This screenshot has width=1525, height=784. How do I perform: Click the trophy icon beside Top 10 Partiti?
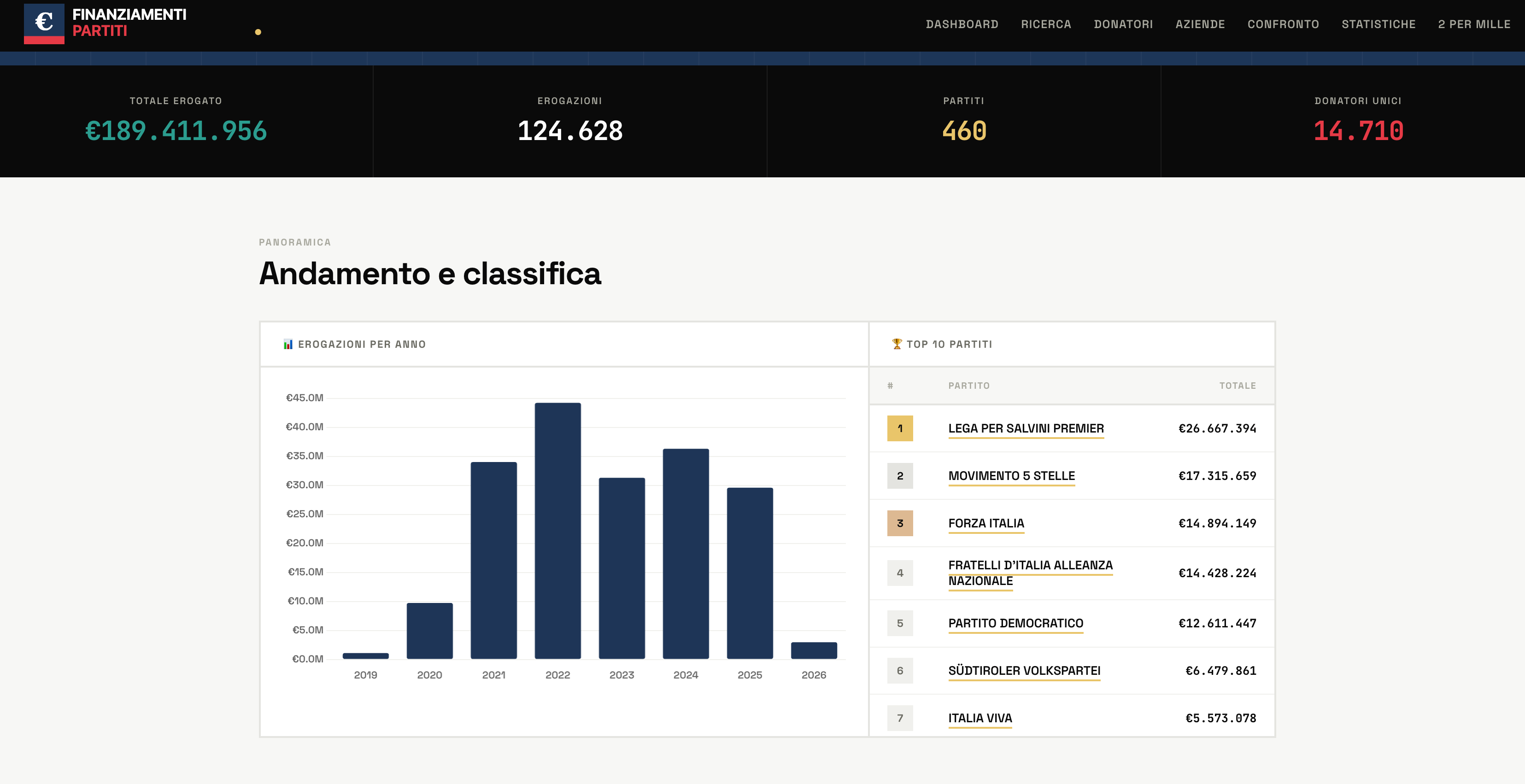pos(897,344)
